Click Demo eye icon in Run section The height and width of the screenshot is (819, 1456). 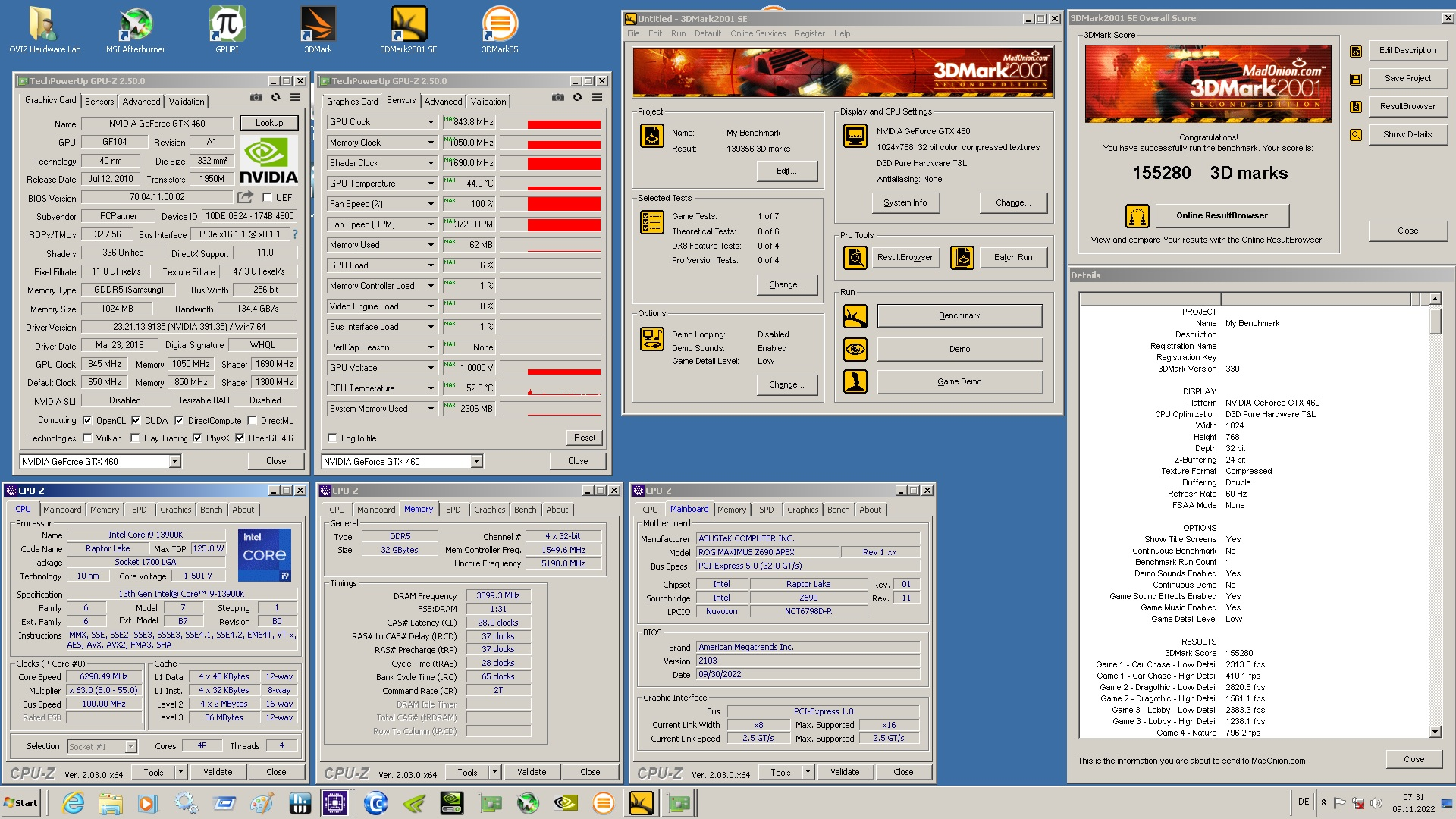[x=855, y=349]
